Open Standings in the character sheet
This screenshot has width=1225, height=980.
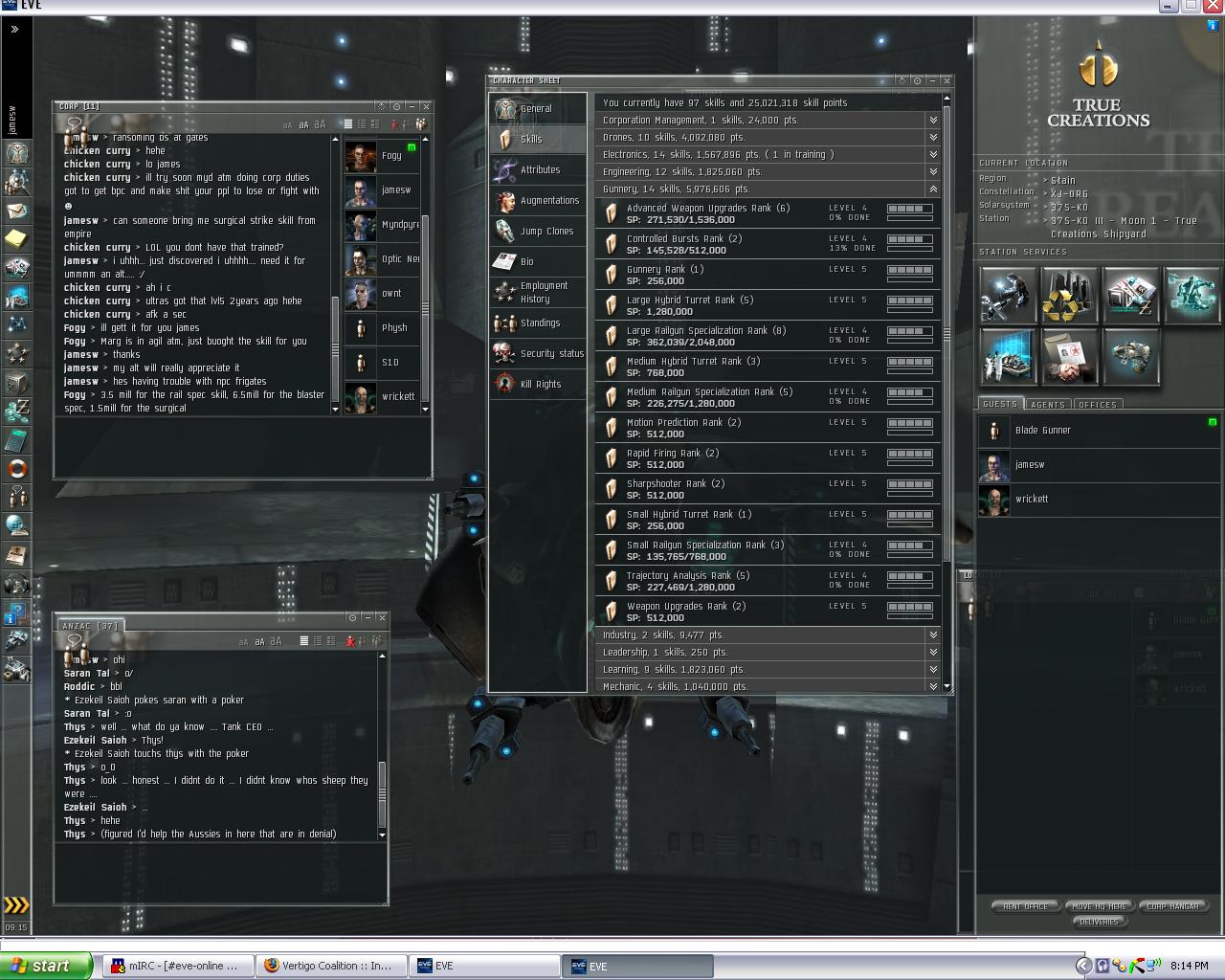(x=538, y=323)
